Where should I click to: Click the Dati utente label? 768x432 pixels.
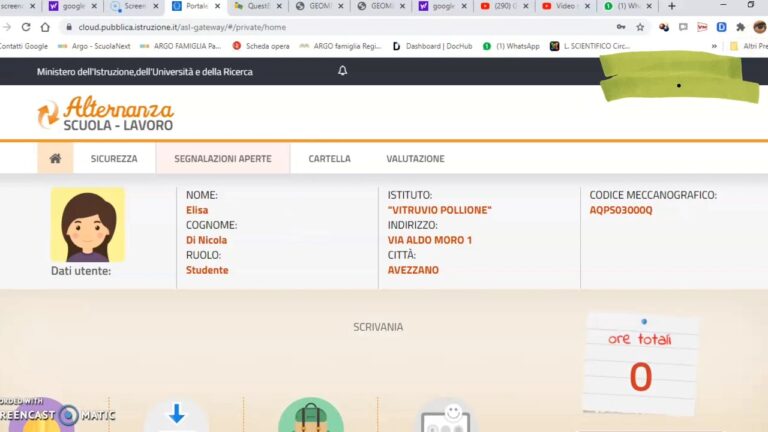(81, 271)
